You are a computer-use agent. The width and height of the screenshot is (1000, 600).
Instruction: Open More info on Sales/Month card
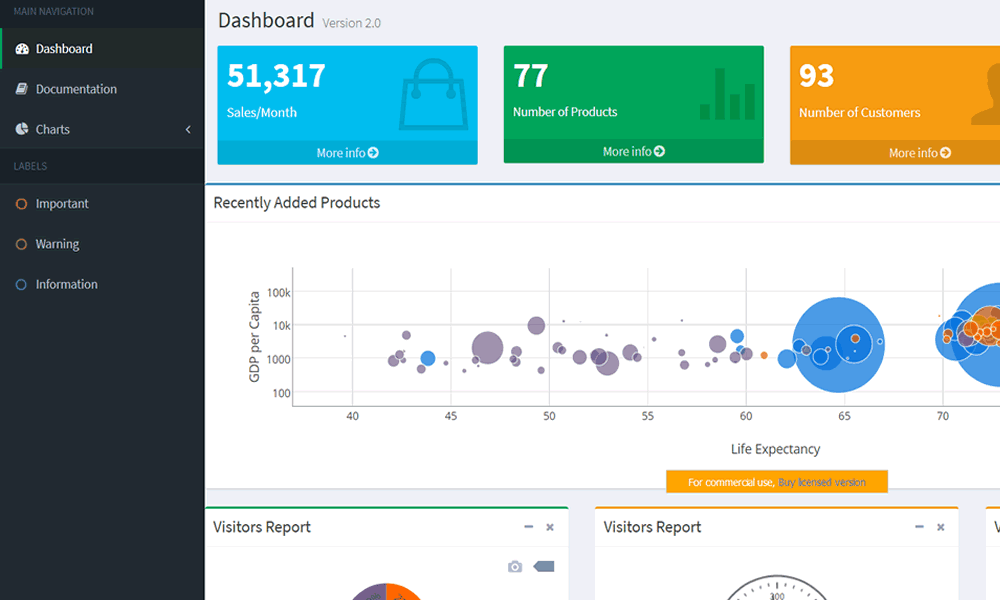click(347, 153)
